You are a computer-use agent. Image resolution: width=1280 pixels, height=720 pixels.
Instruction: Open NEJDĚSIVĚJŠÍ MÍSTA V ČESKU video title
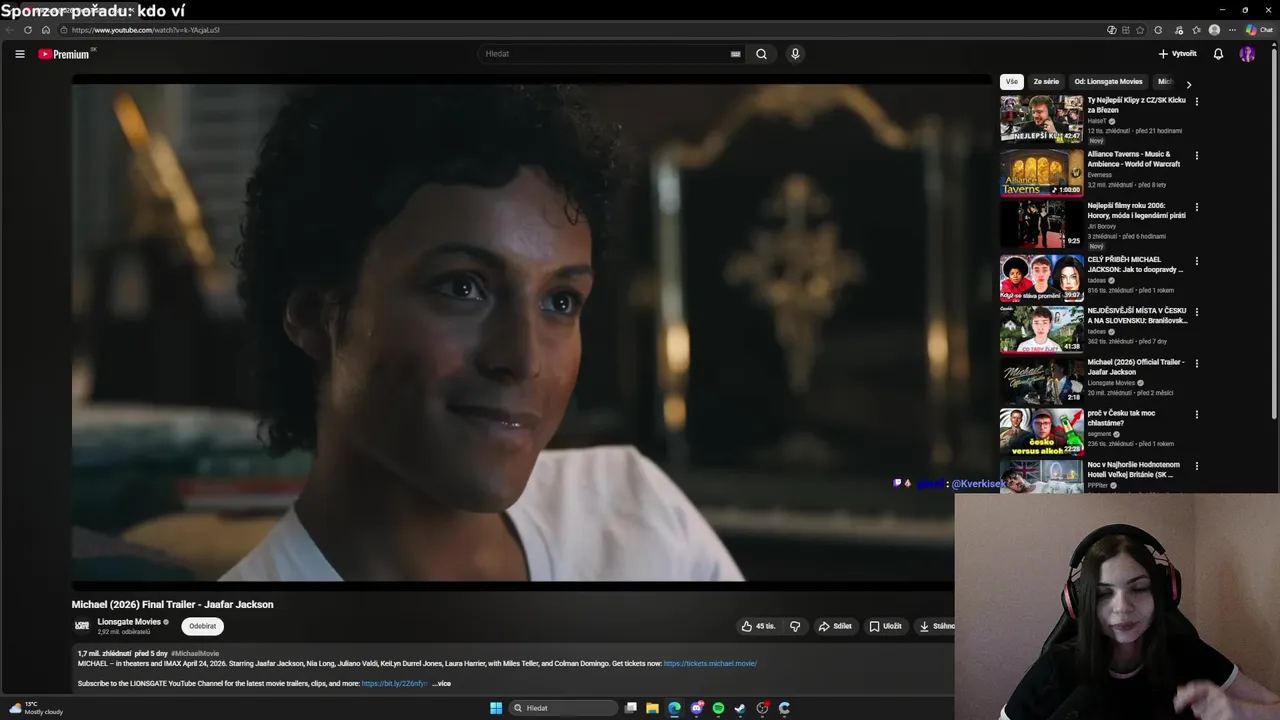click(x=1137, y=316)
